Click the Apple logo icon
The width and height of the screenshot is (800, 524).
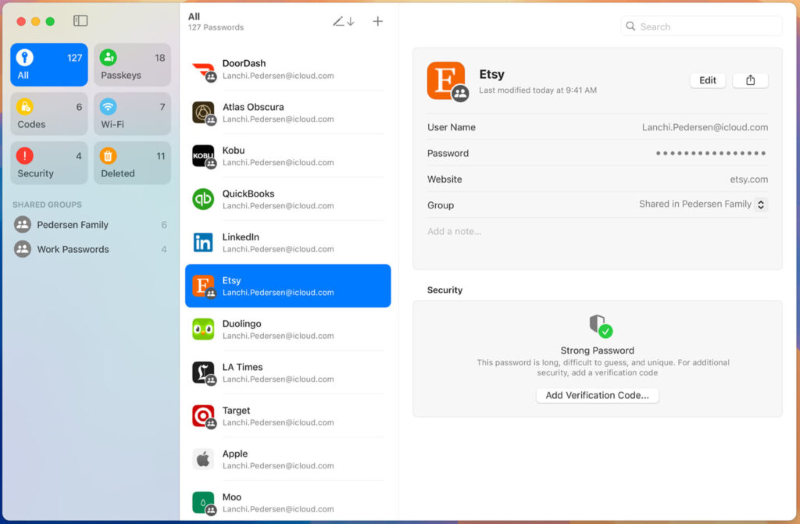click(x=203, y=459)
